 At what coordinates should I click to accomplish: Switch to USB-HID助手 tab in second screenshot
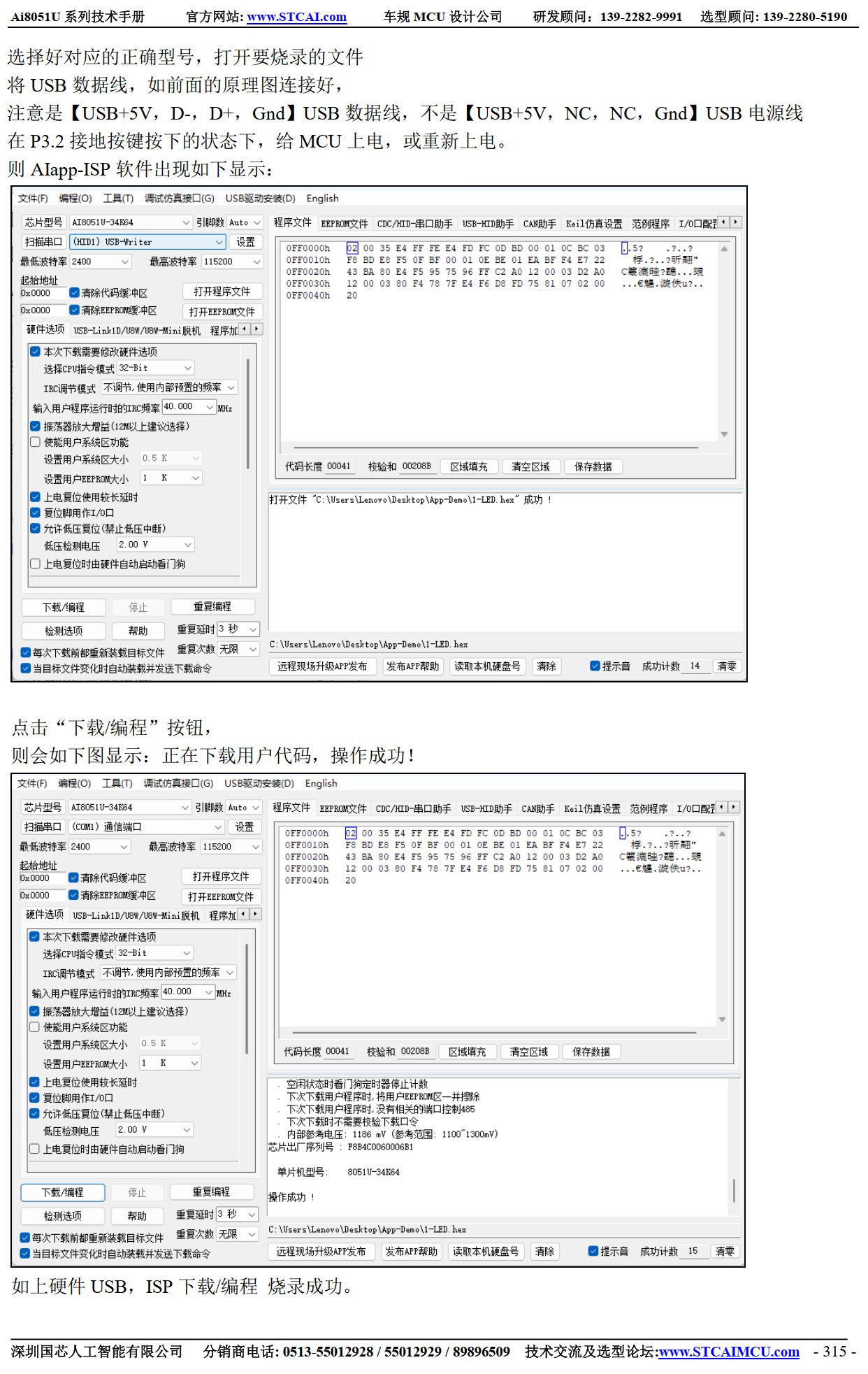coord(486,809)
